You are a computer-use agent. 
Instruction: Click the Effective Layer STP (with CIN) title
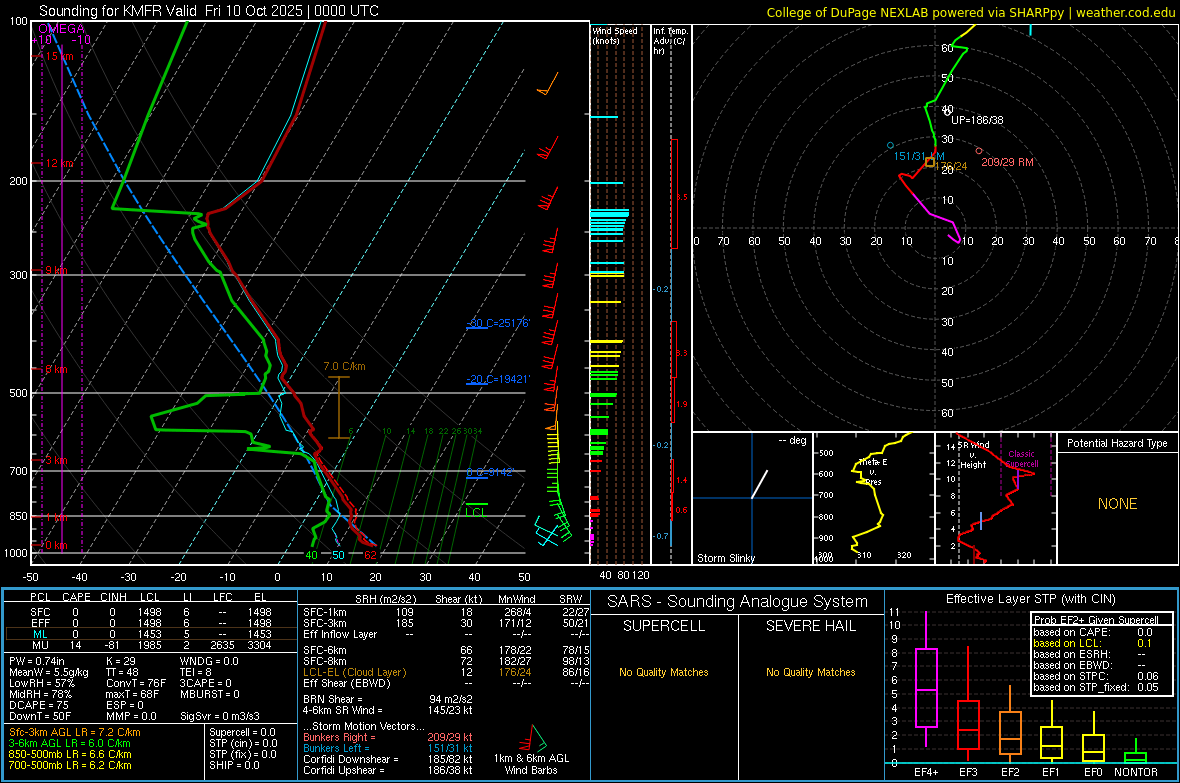(x=1030, y=599)
